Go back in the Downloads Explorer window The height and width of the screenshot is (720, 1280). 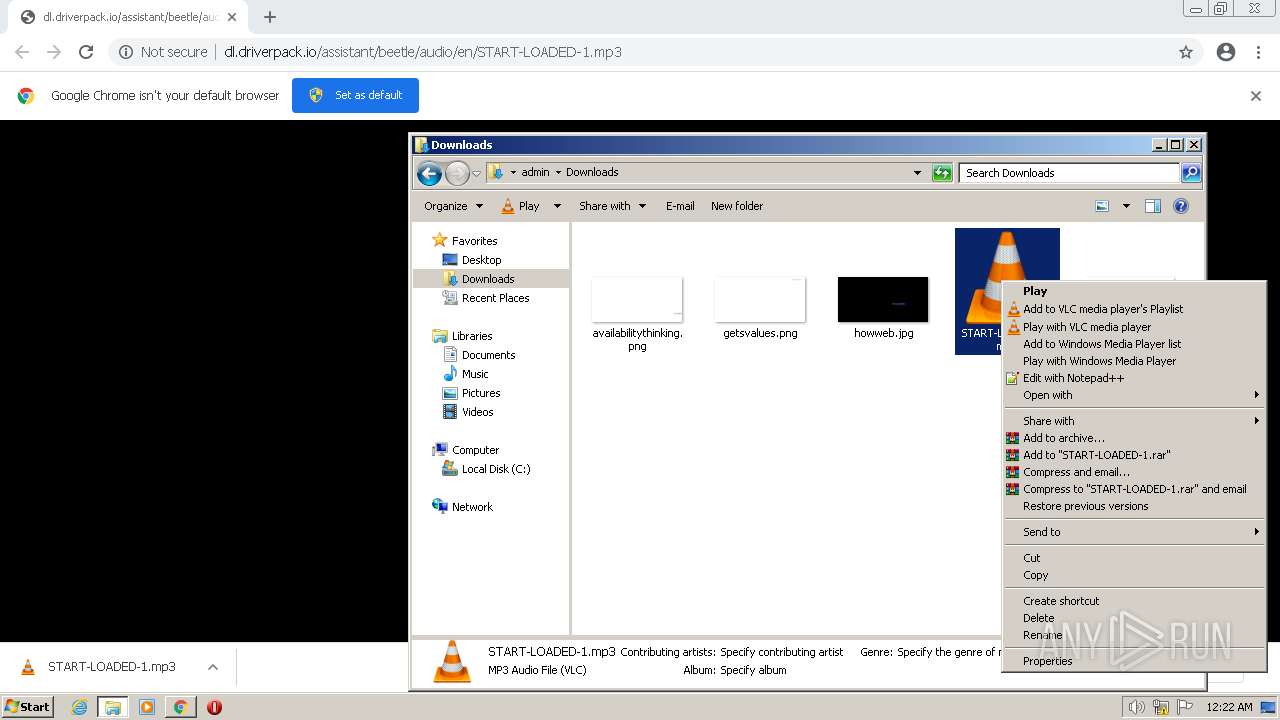pyautogui.click(x=429, y=173)
